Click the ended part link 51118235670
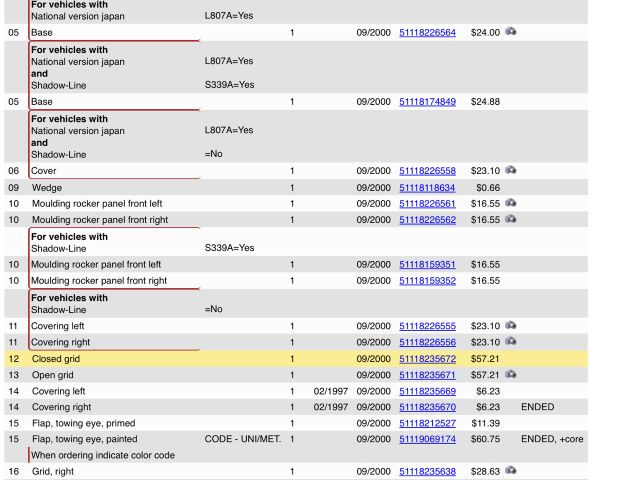The width and height of the screenshot is (640, 480). click(x=427, y=407)
